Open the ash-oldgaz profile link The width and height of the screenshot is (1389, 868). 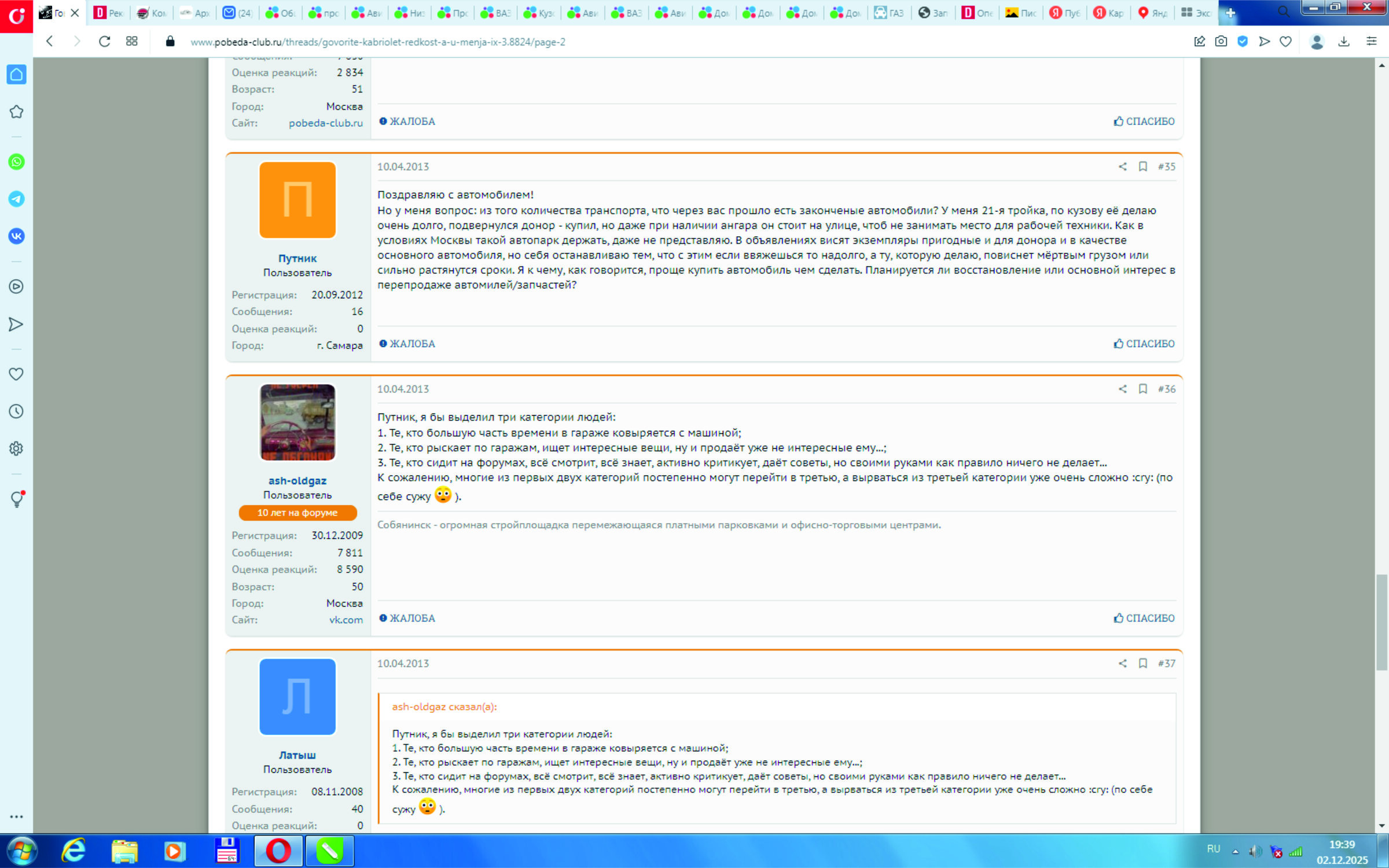coord(297,481)
